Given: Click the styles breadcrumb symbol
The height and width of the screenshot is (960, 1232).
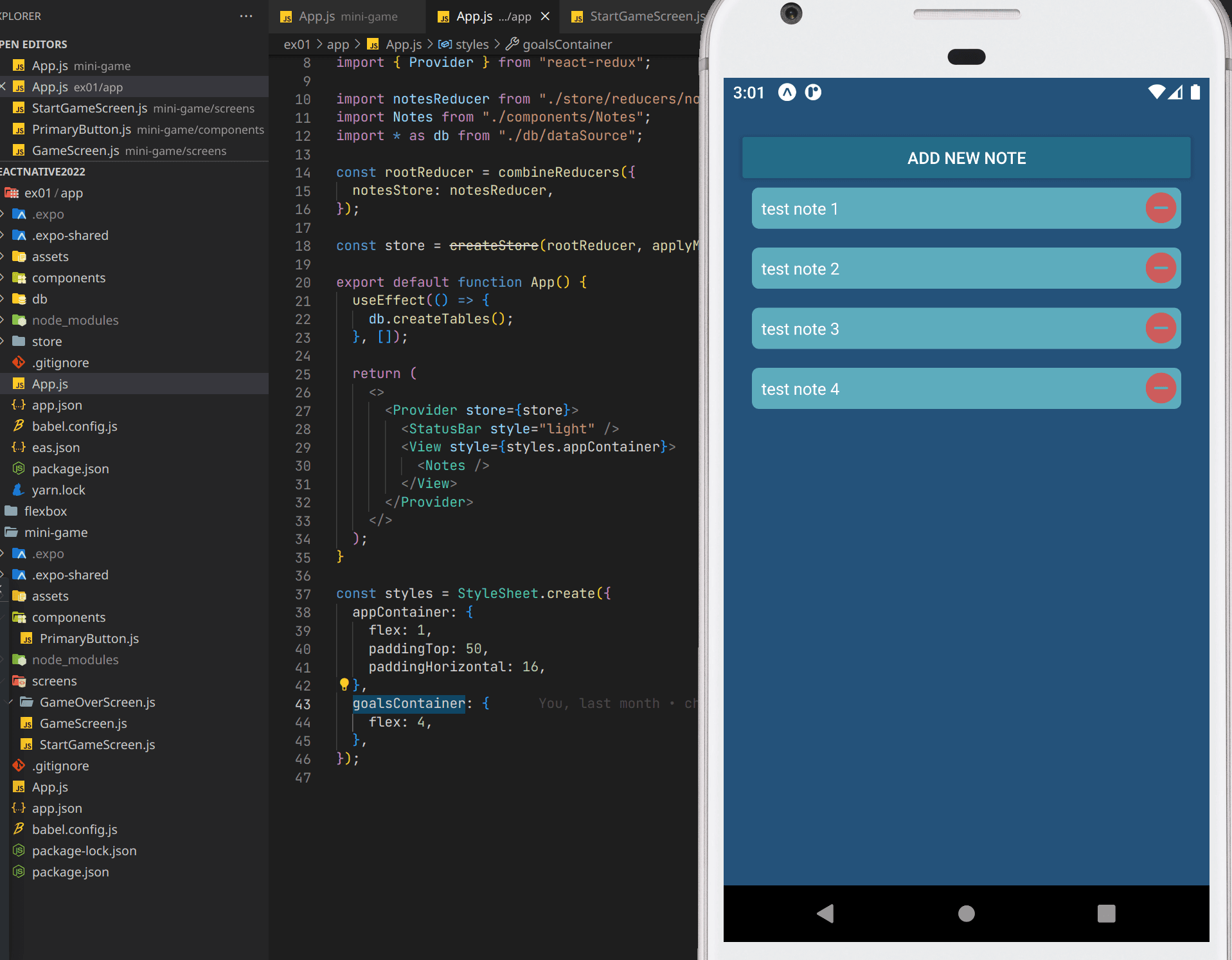Looking at the screenshot, I should [x=464, y=44].
